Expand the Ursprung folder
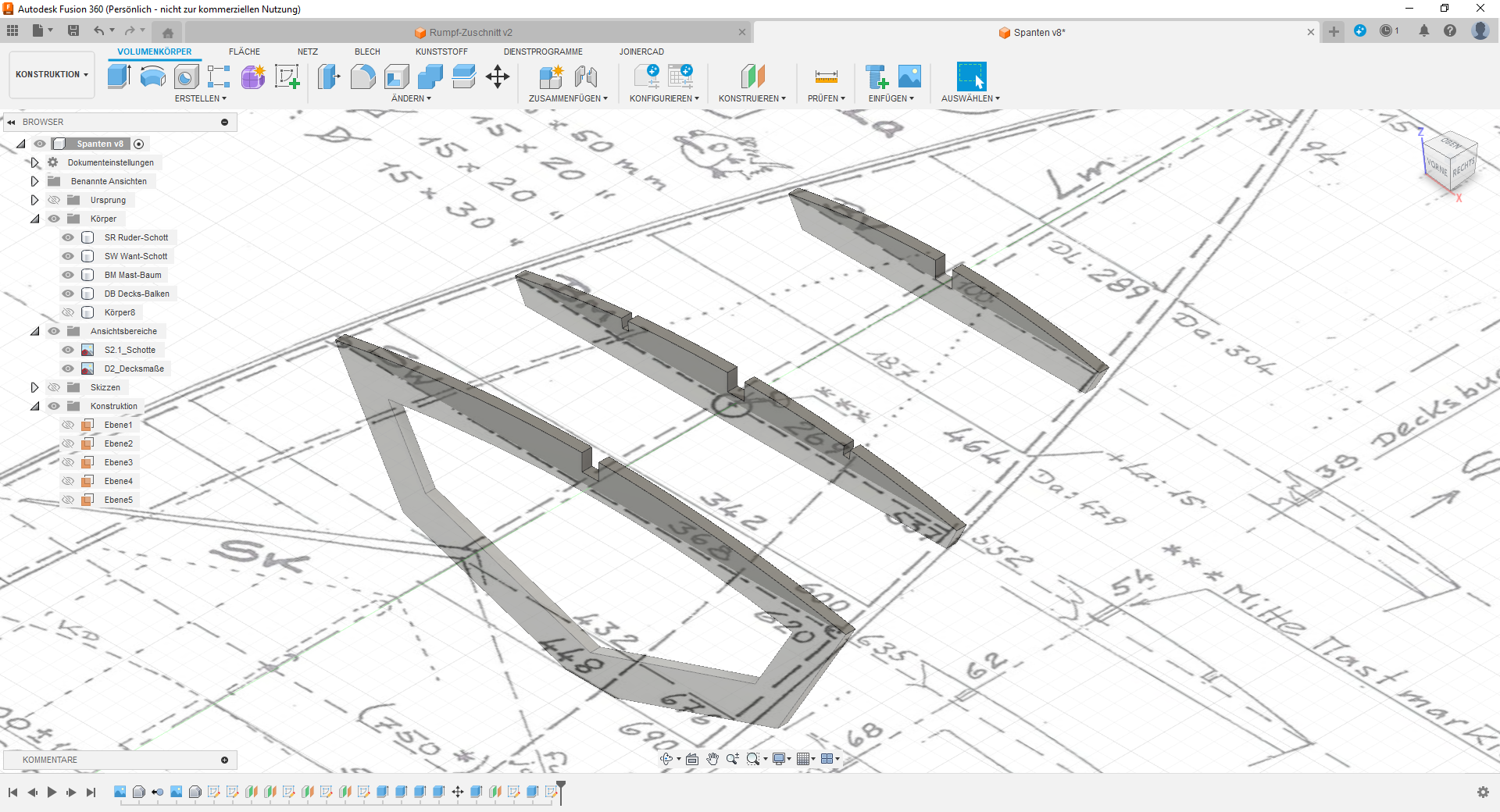The width and height of the screenshot is (1500, 812). pyautogui.click(x=34, y=200)
